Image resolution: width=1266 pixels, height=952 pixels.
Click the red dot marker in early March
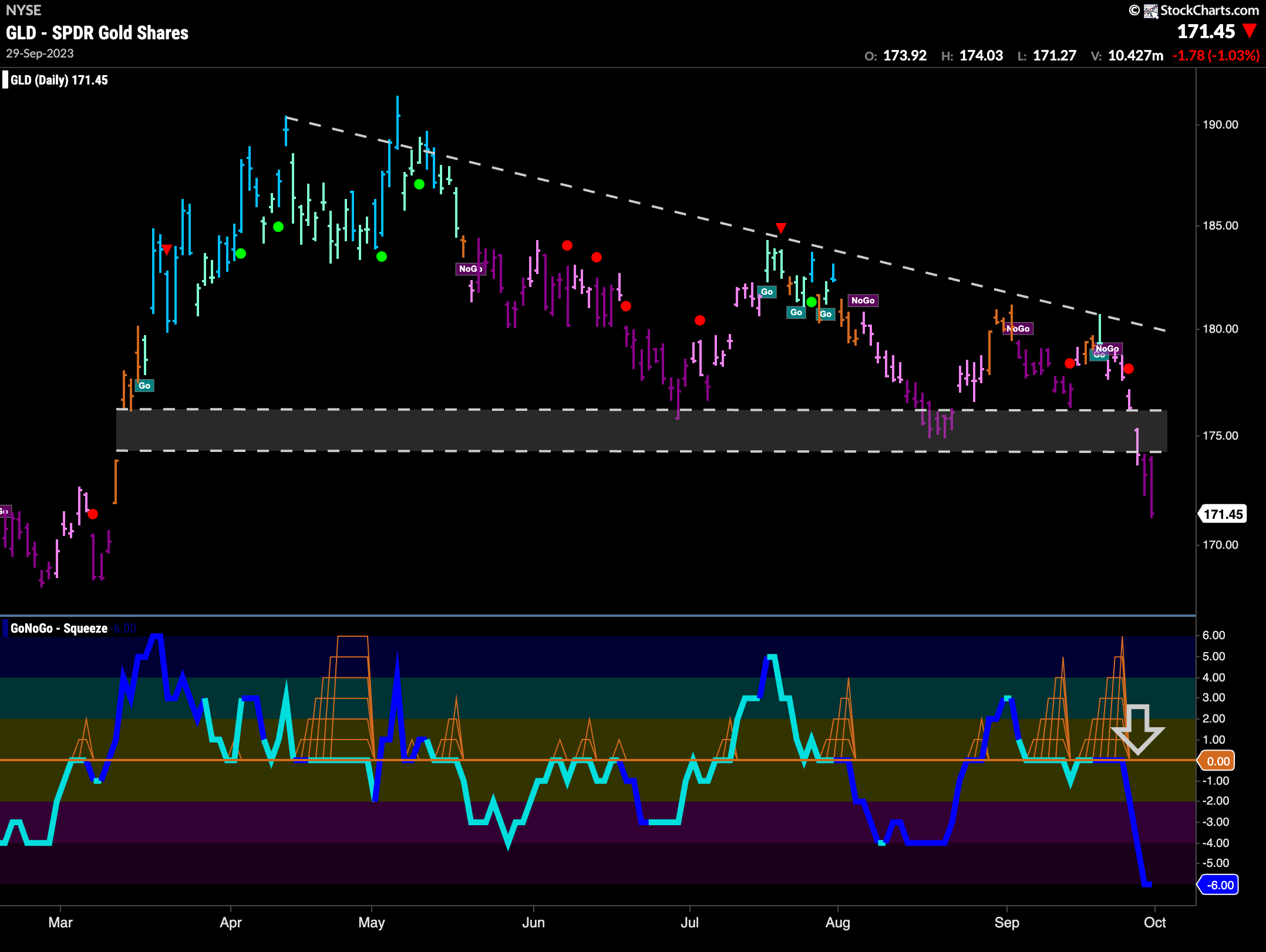click(x=93, y=514)
